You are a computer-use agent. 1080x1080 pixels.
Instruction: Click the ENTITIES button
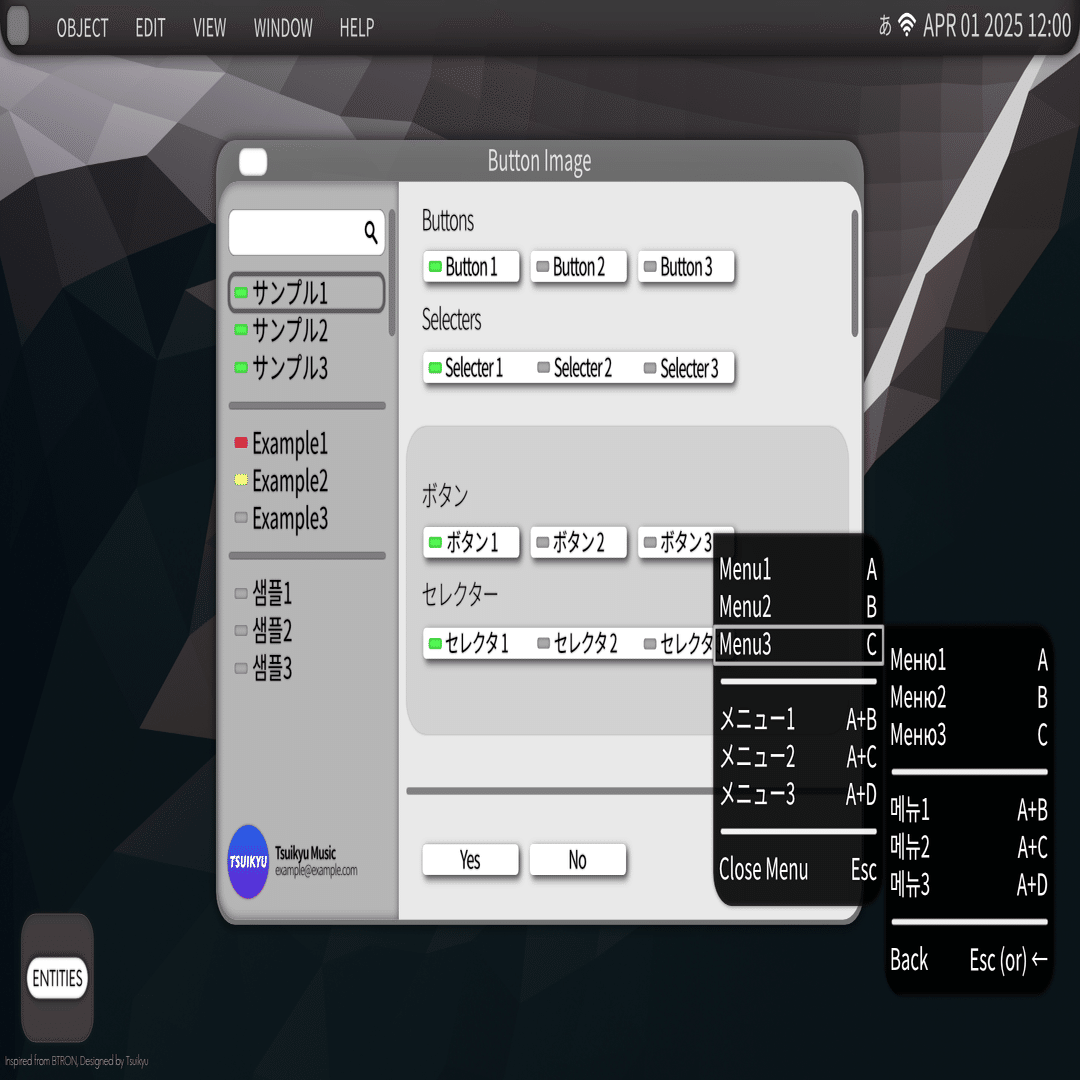click(57, 977)
